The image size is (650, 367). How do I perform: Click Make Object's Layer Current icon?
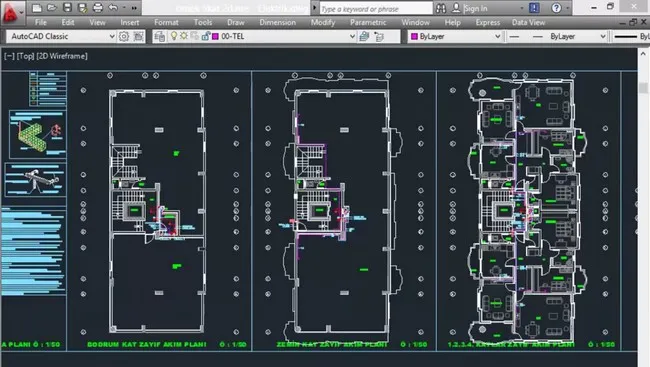pyautogui.click(x=364, y=36)
